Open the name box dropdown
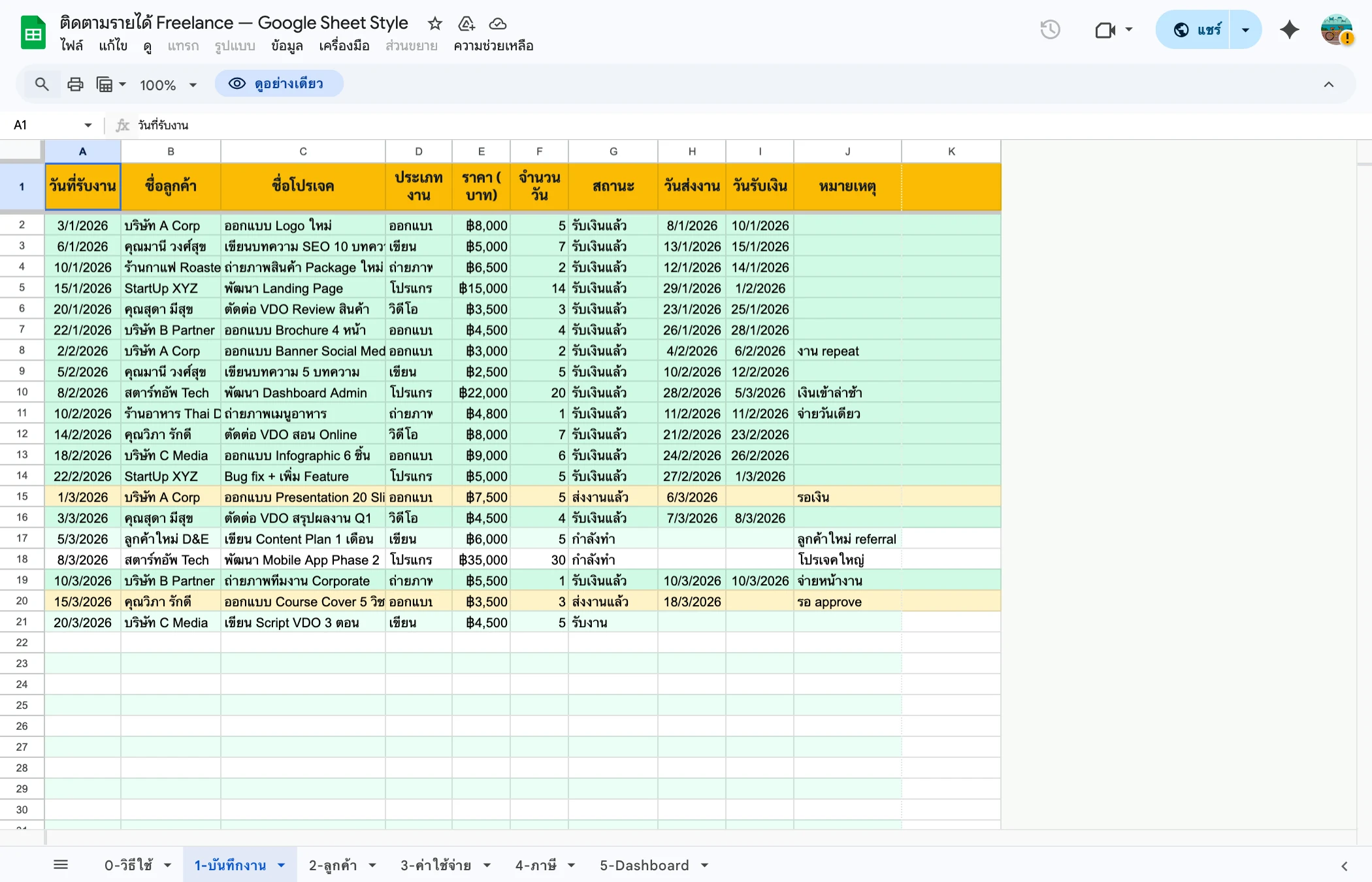Screen dimensions: 1372x882 point(88,125)
